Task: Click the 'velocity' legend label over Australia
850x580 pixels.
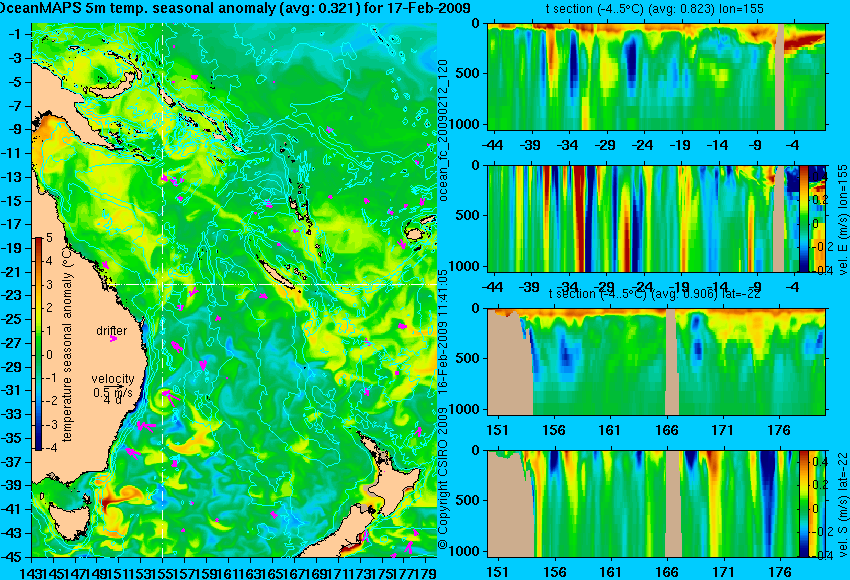Action: tap(113, 378)
